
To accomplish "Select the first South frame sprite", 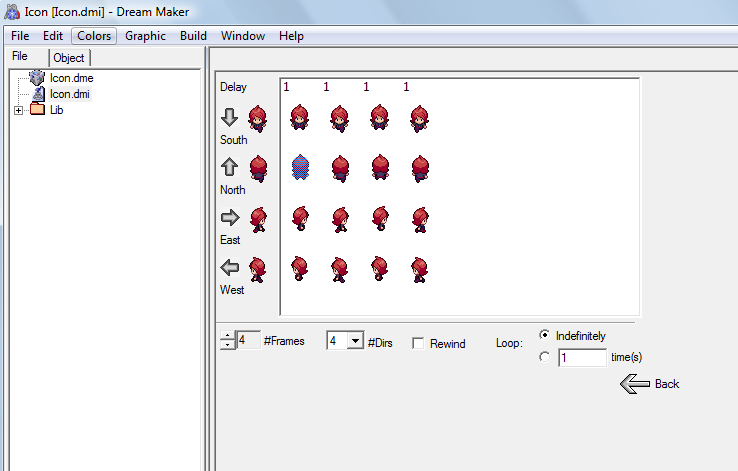I will coord(299,118).
